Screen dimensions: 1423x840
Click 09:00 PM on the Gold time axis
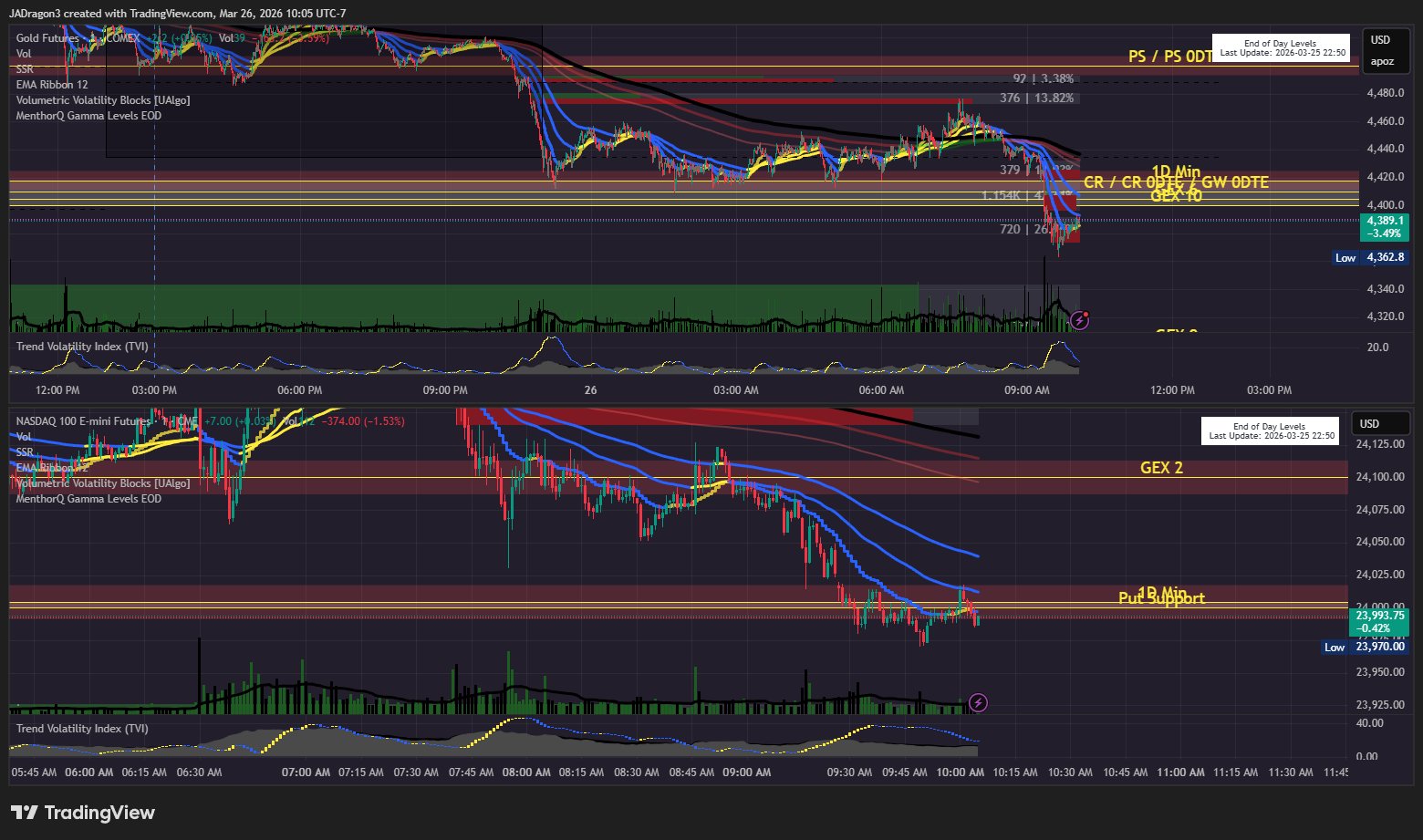click(445, 390)
